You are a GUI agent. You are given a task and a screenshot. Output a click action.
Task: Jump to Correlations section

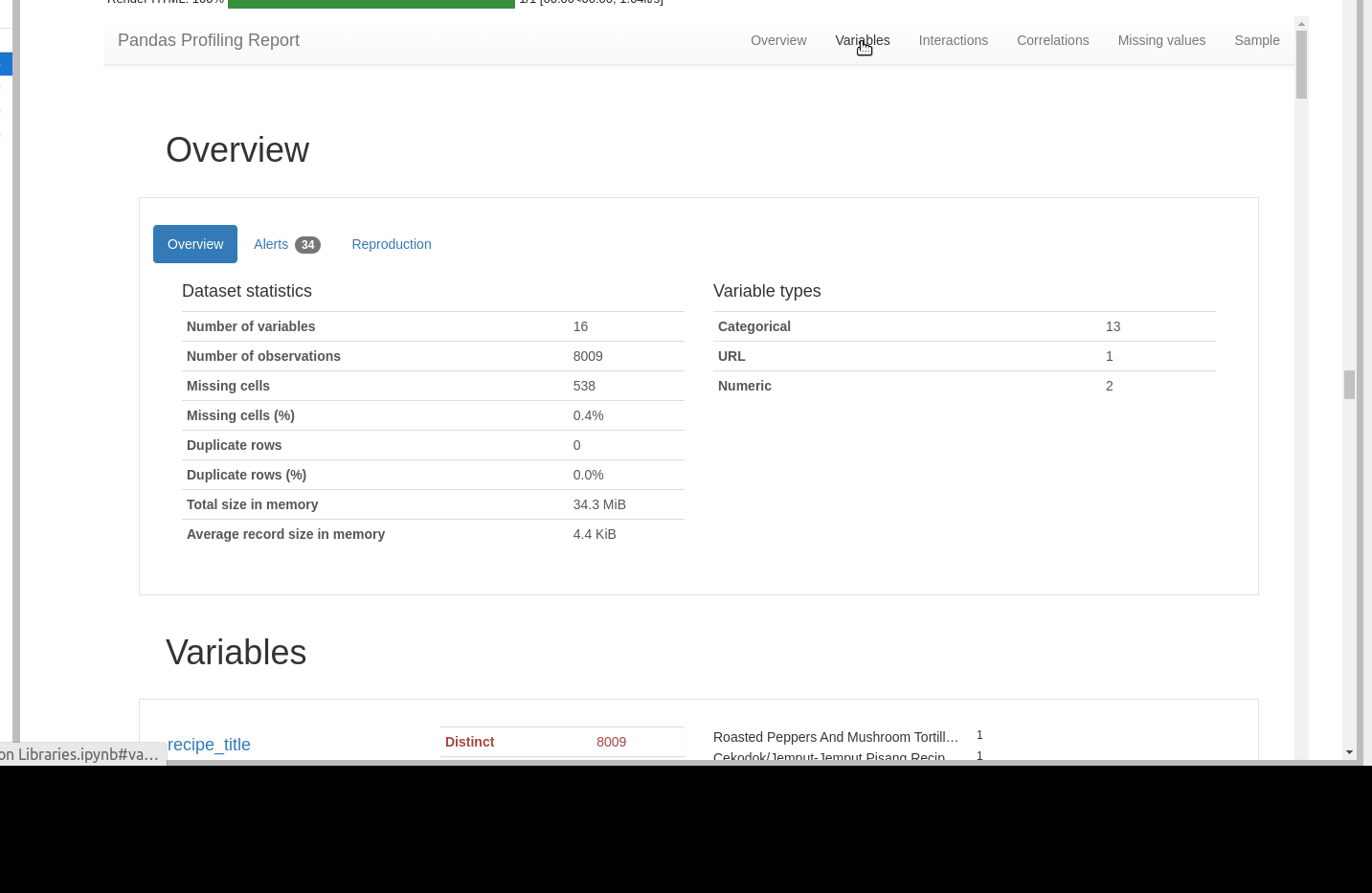[1052, 40]
